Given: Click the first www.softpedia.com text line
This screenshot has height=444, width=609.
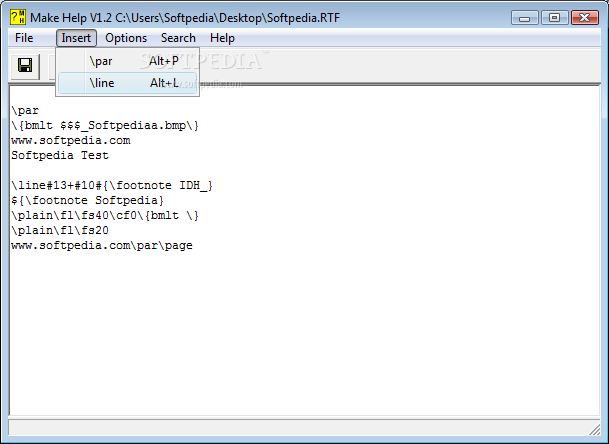Looking at the screenshot, I should coord(71,141).
